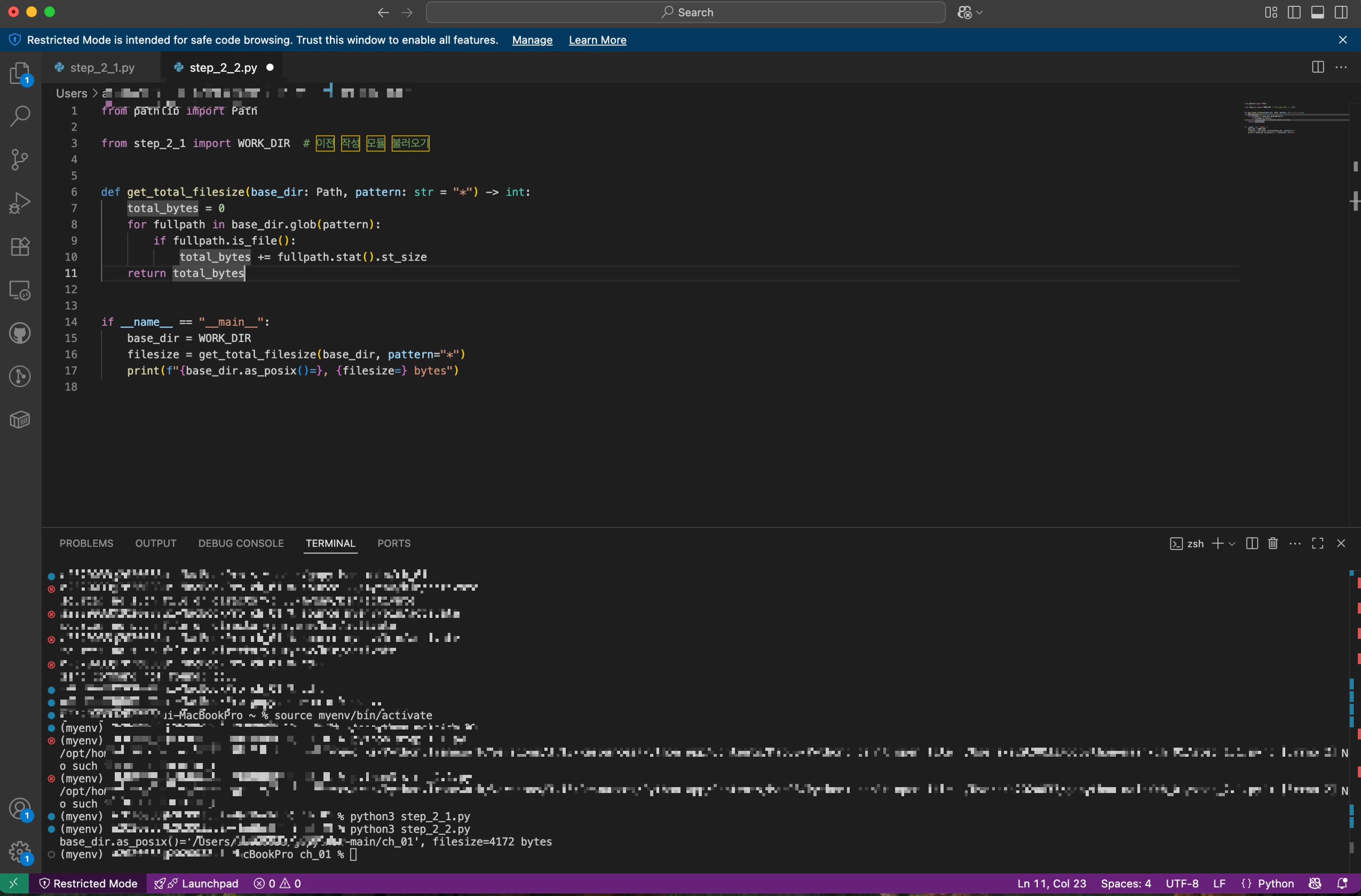Click the Learn More link
Image resolution: width=1361 pixels, height=896 pixels.
[597, 40]
